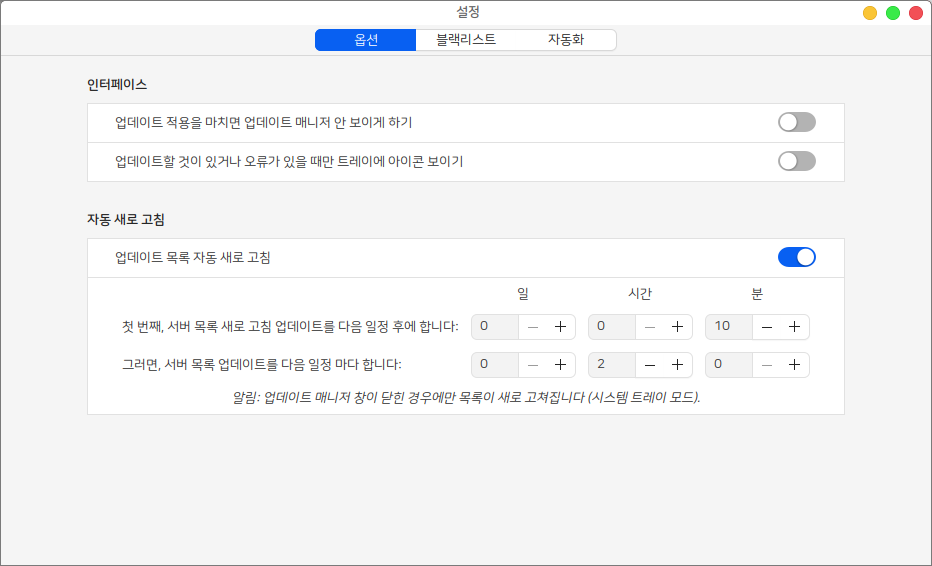The height and width of the screenshot is (566, 932).
Task: Click the recurring refresh 분 input field
Action: coord(727,365)
